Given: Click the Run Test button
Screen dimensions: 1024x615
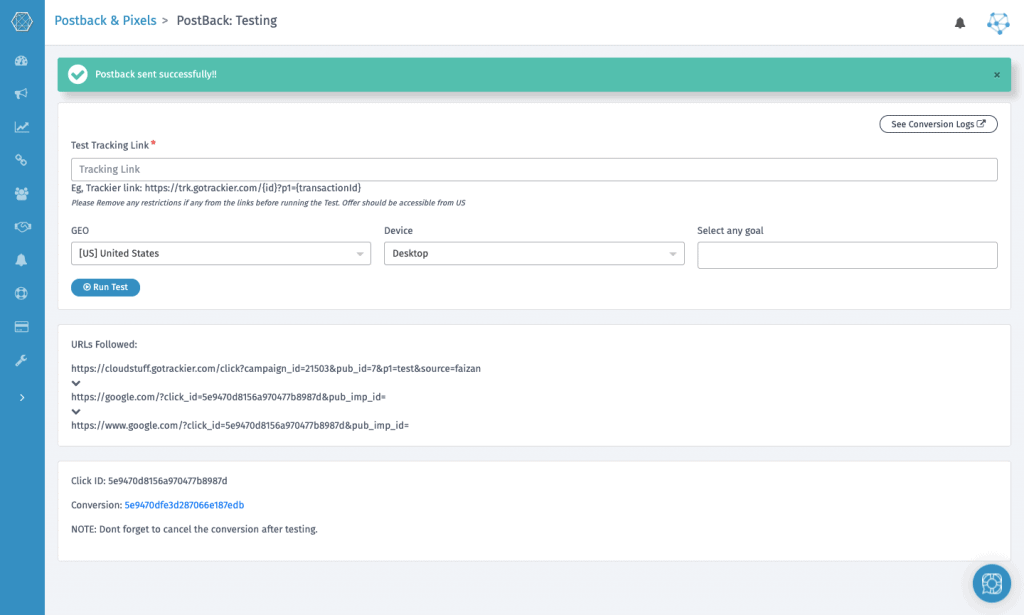Looking at the screenshot, I should pyautogui.click(x=105, y=287).
